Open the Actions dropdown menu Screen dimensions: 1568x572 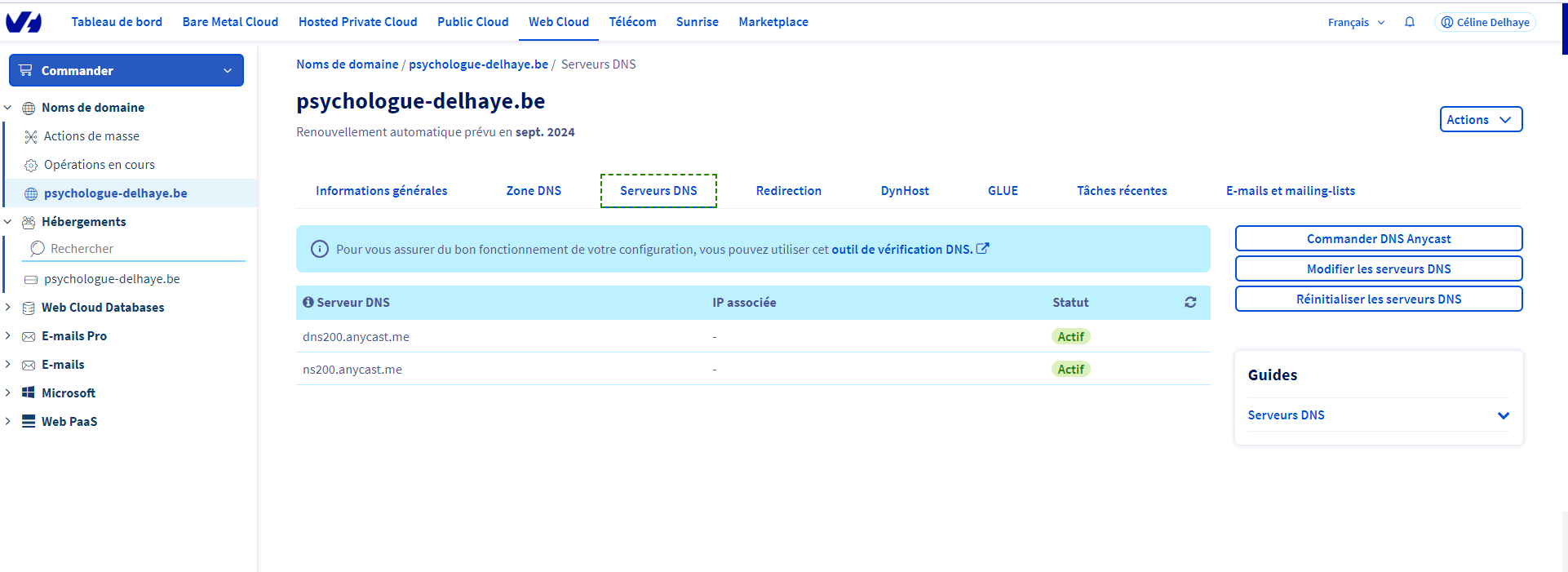point(1480,119)
